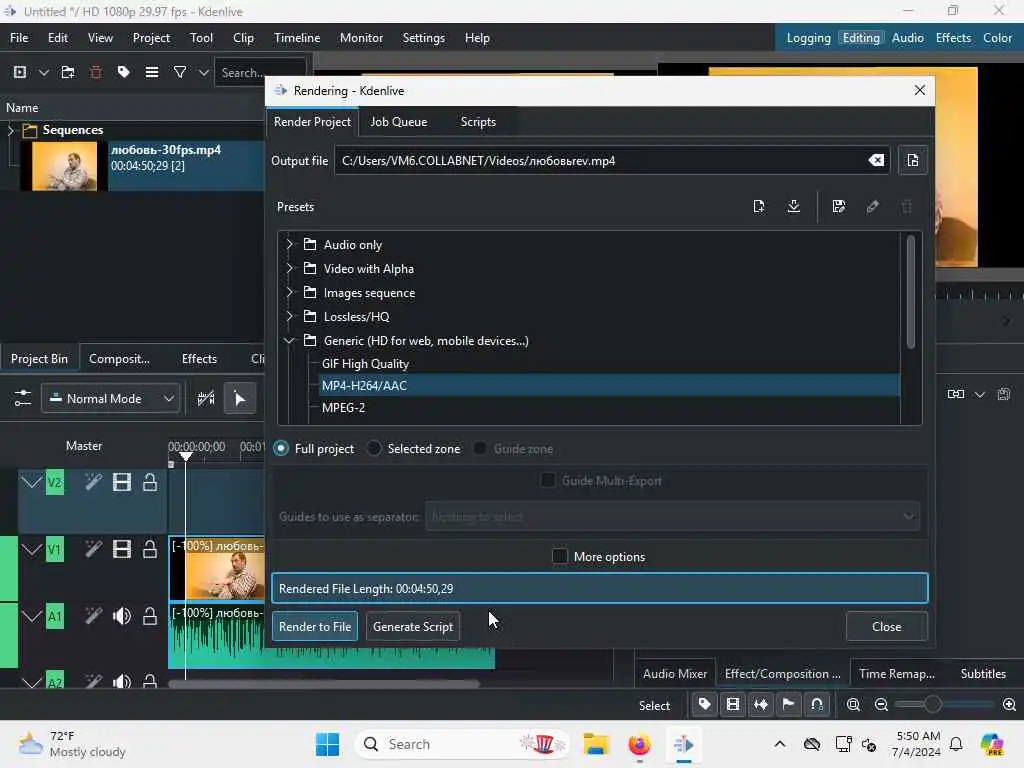Open the bin hamburger options menu
Screen dimensions: 1024x768
click(x=152, y=72)
